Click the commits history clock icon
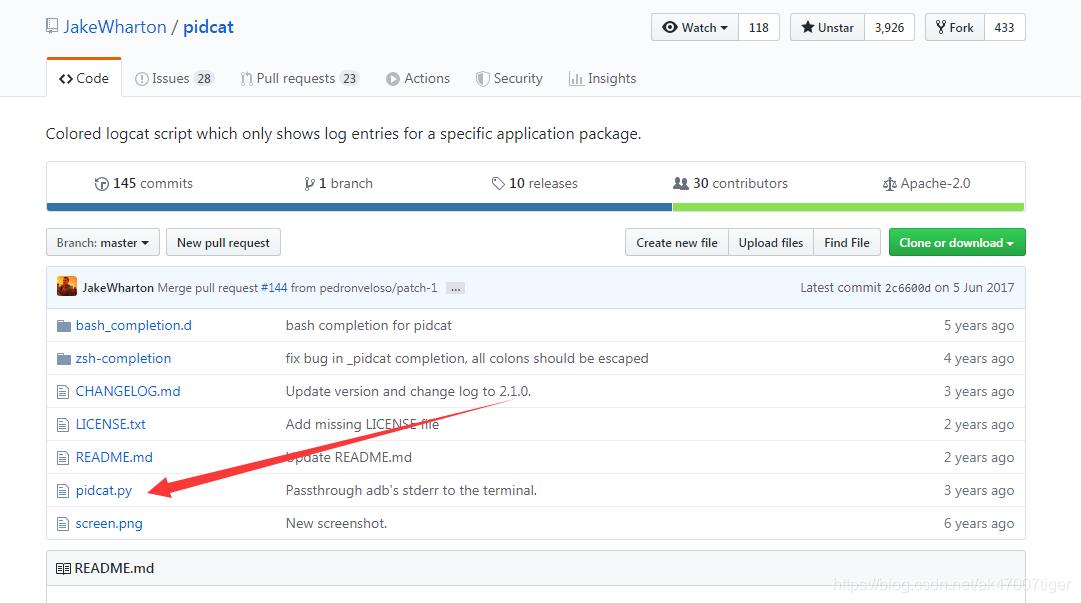Viewport: 1081px width, 603px height. click(101, 184)
